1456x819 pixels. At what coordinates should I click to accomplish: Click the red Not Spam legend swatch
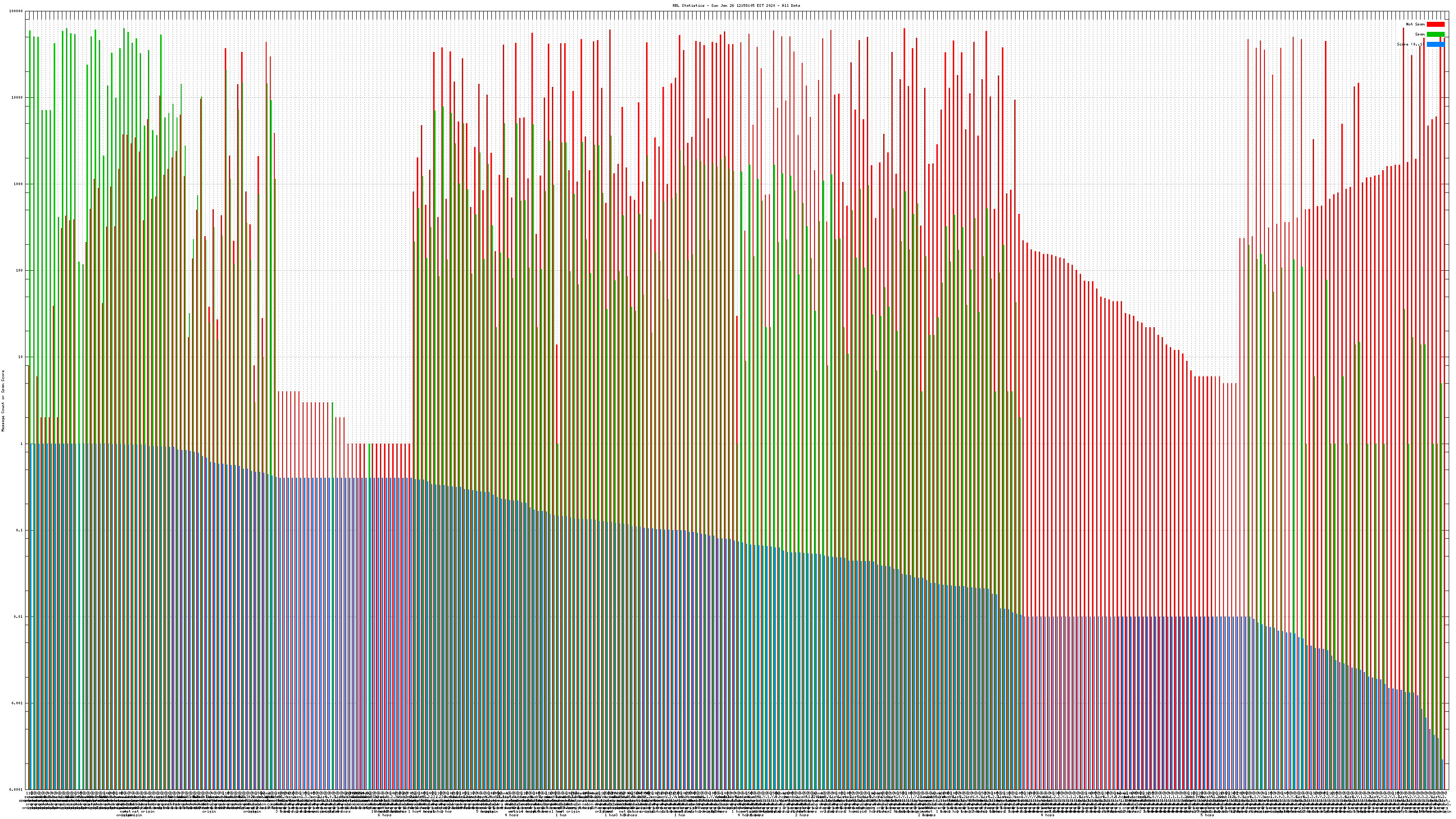coord(1435,24)
